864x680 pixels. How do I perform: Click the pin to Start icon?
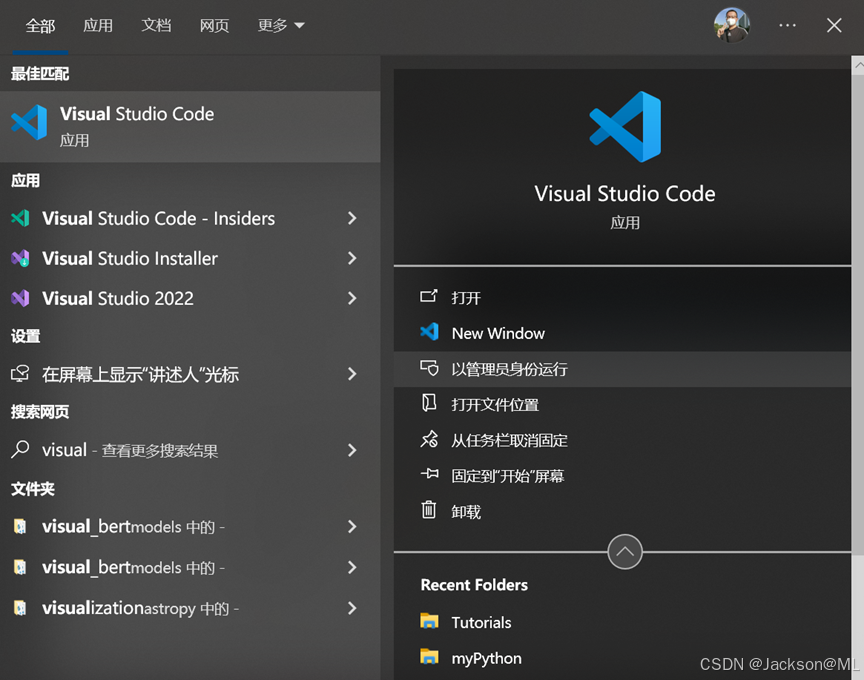[x=429, y=473]
